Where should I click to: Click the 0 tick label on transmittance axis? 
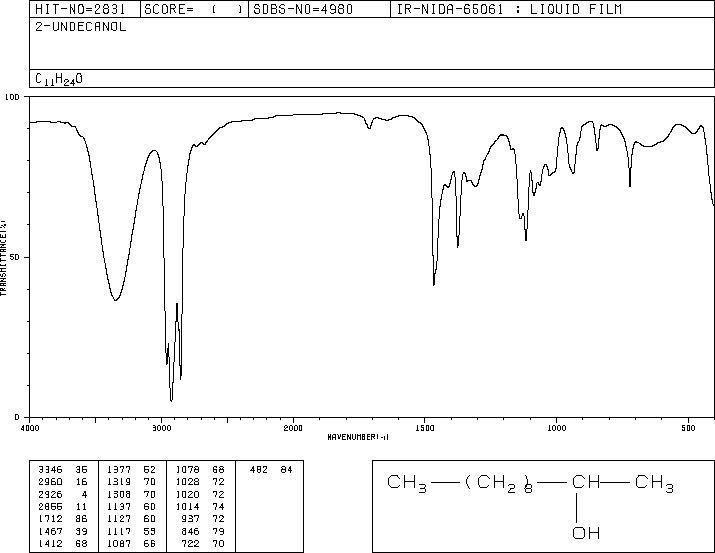17,417
